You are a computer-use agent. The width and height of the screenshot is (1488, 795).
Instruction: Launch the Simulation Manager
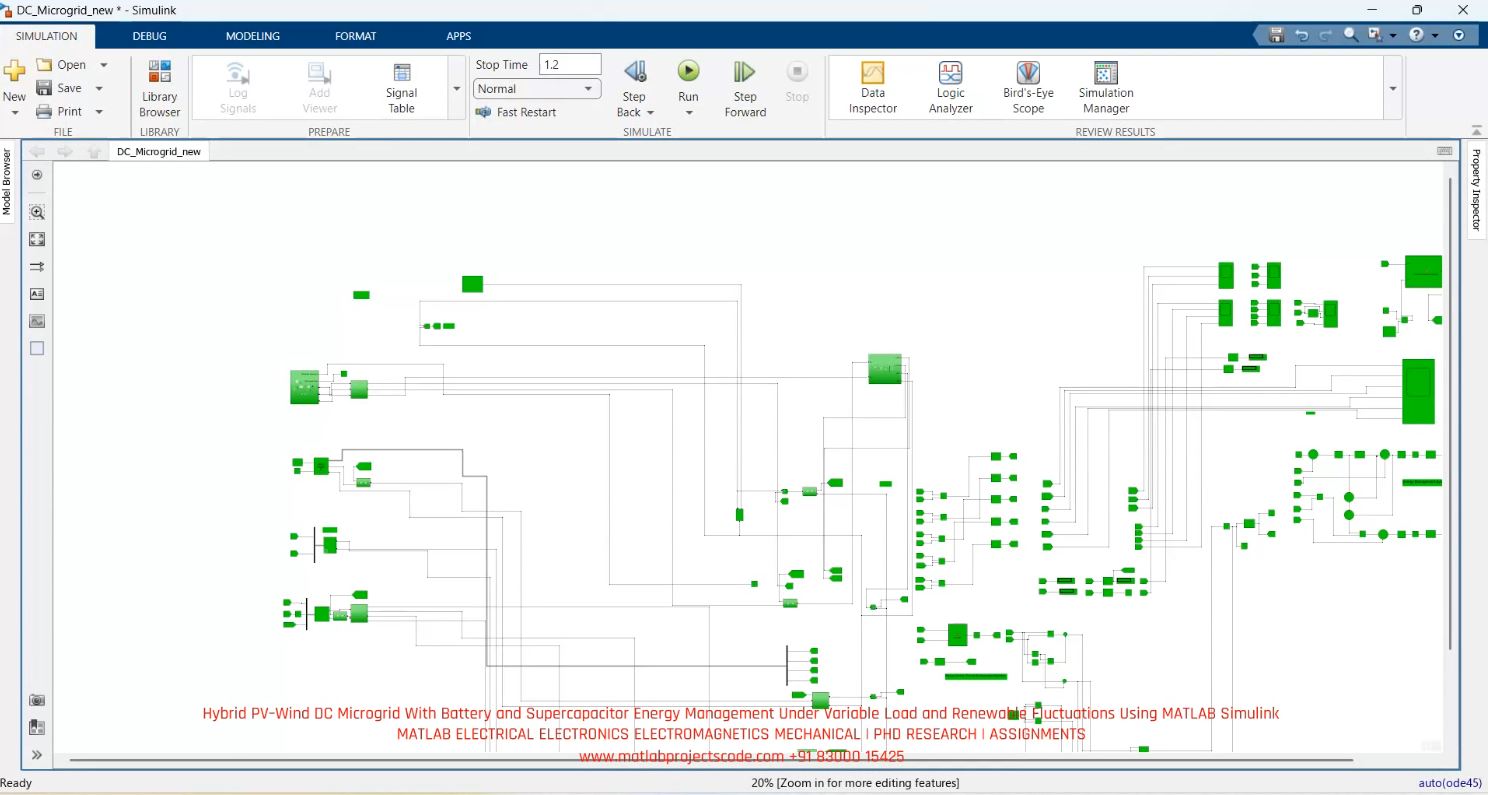point(1104,87)
